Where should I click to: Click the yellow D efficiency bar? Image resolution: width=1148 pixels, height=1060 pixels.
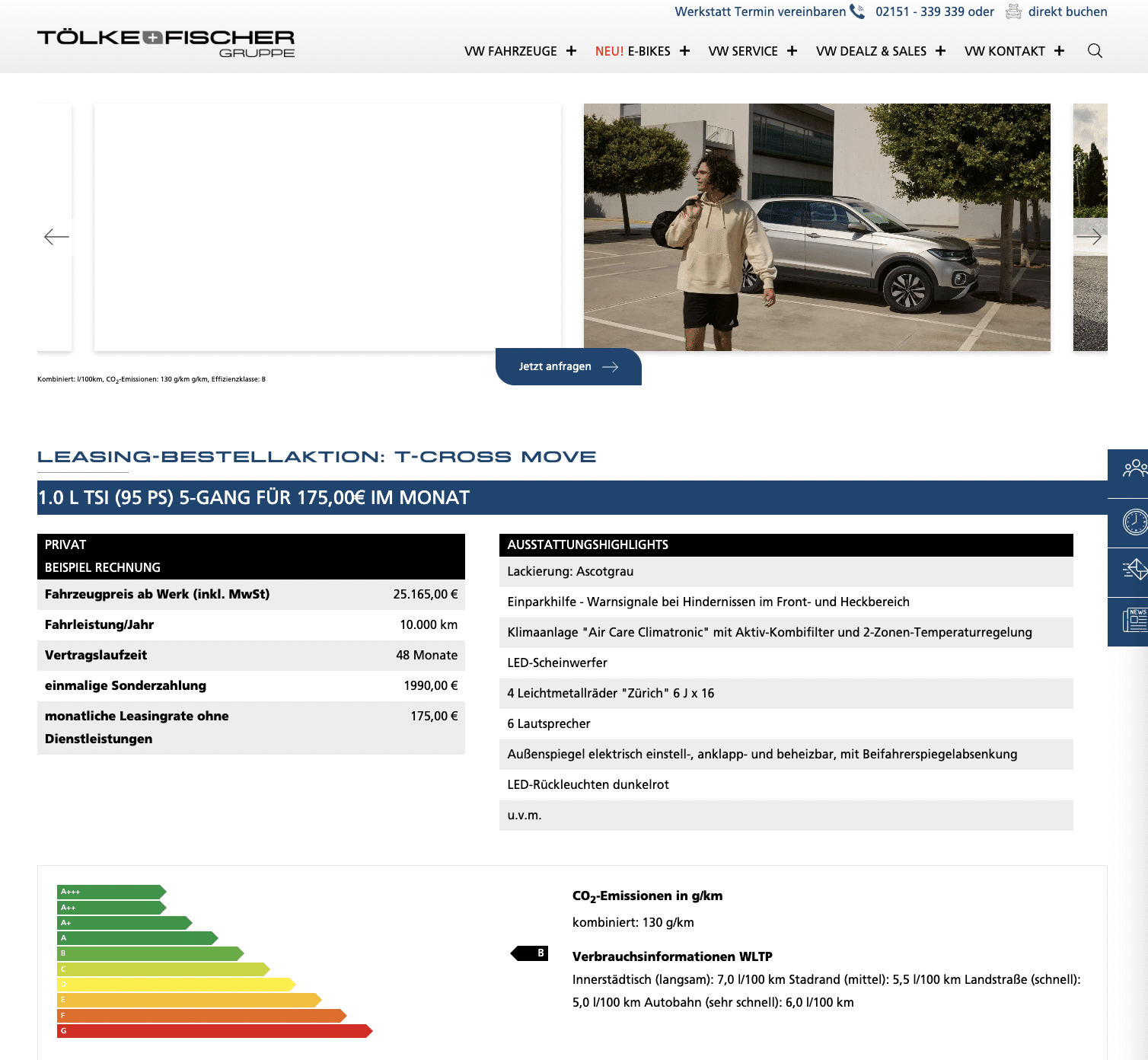point(176,985)
